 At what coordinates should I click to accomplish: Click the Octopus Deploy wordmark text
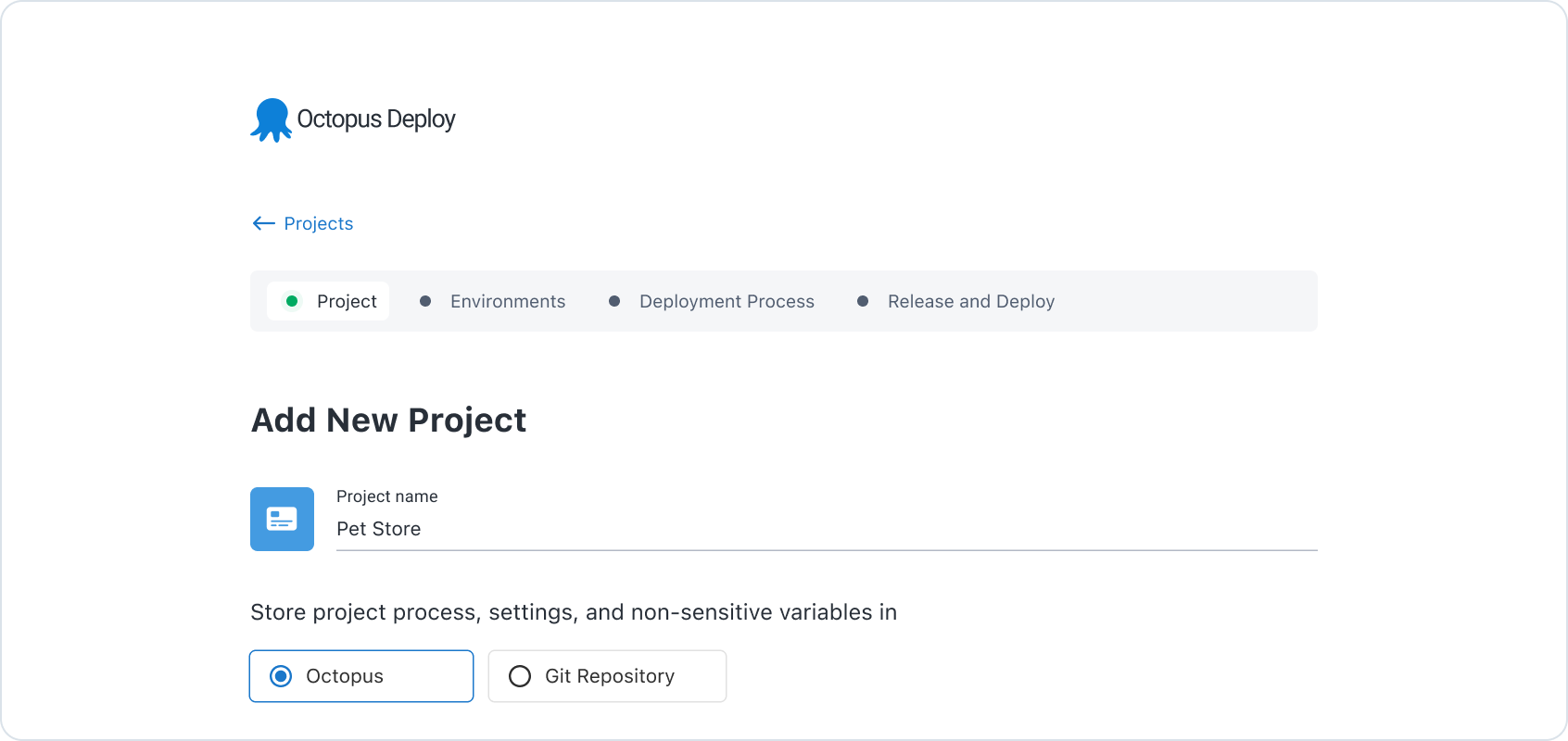376,119
